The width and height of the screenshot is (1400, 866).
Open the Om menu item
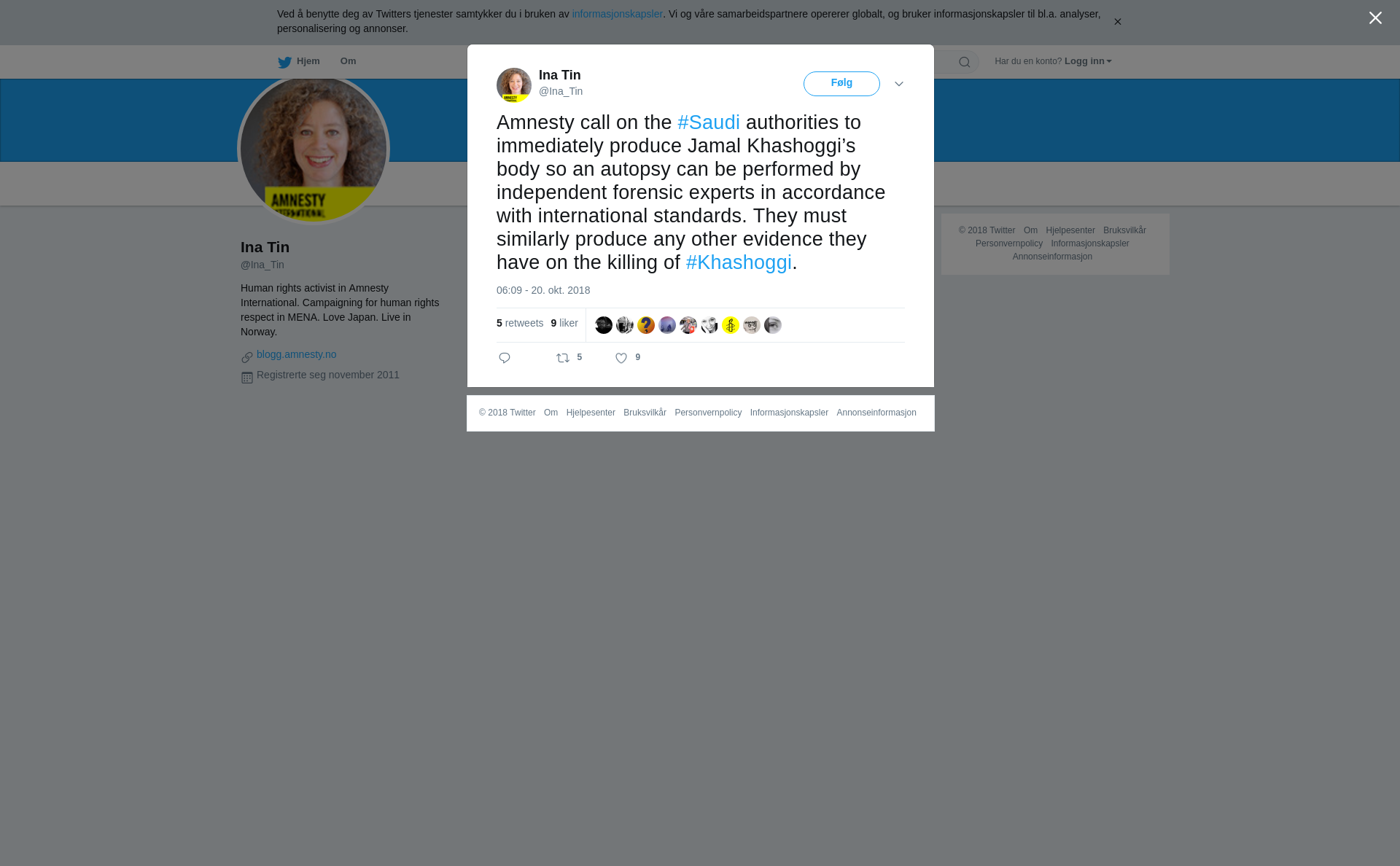click(x=348, y=61)
